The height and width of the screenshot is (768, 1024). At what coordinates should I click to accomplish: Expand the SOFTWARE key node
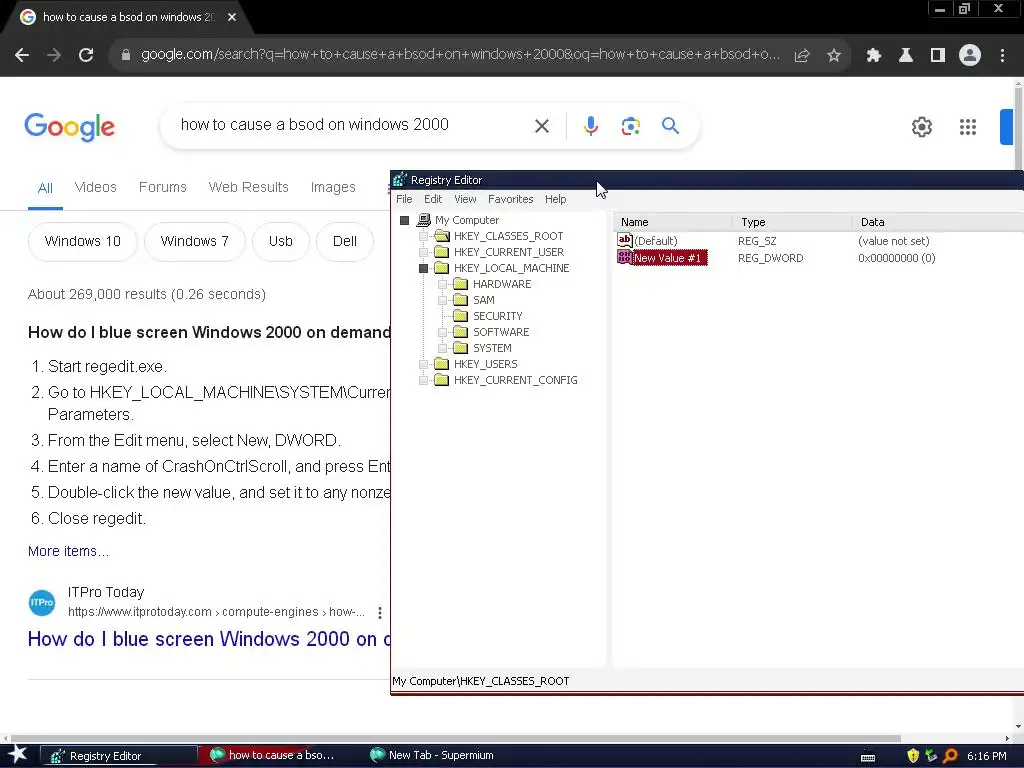click(442, 332)
